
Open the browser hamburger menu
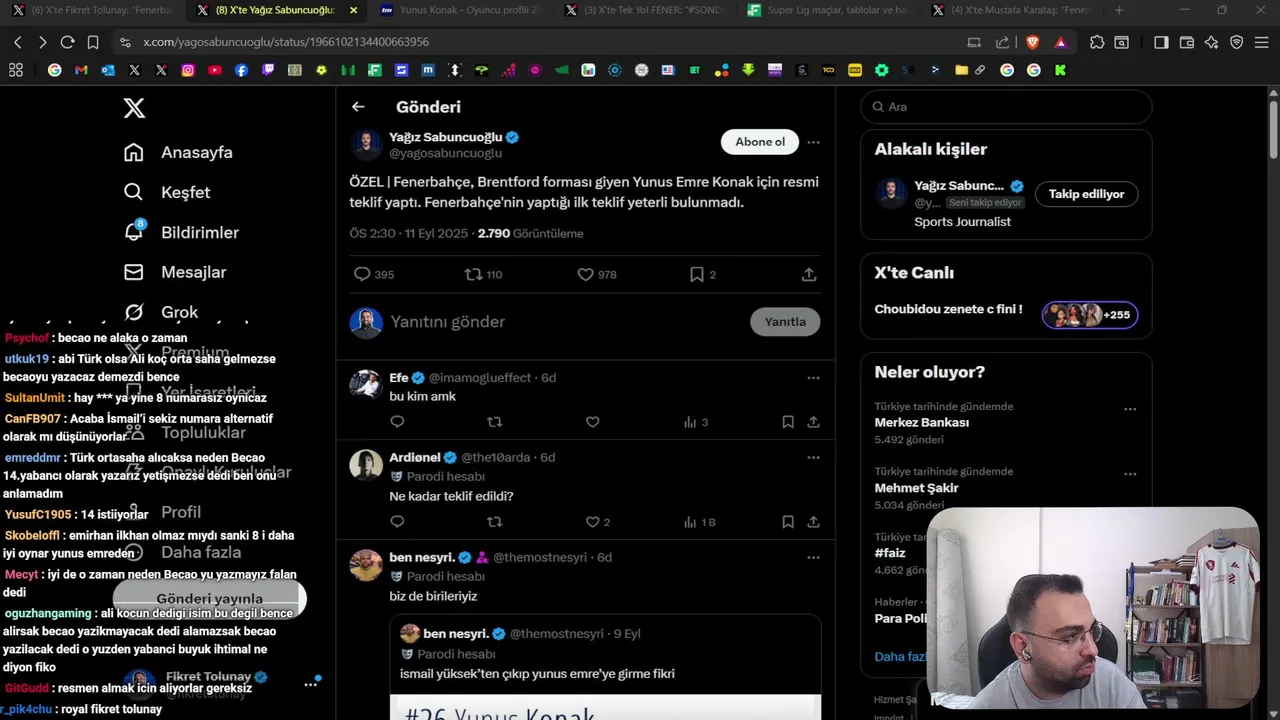click(1262, 42)
